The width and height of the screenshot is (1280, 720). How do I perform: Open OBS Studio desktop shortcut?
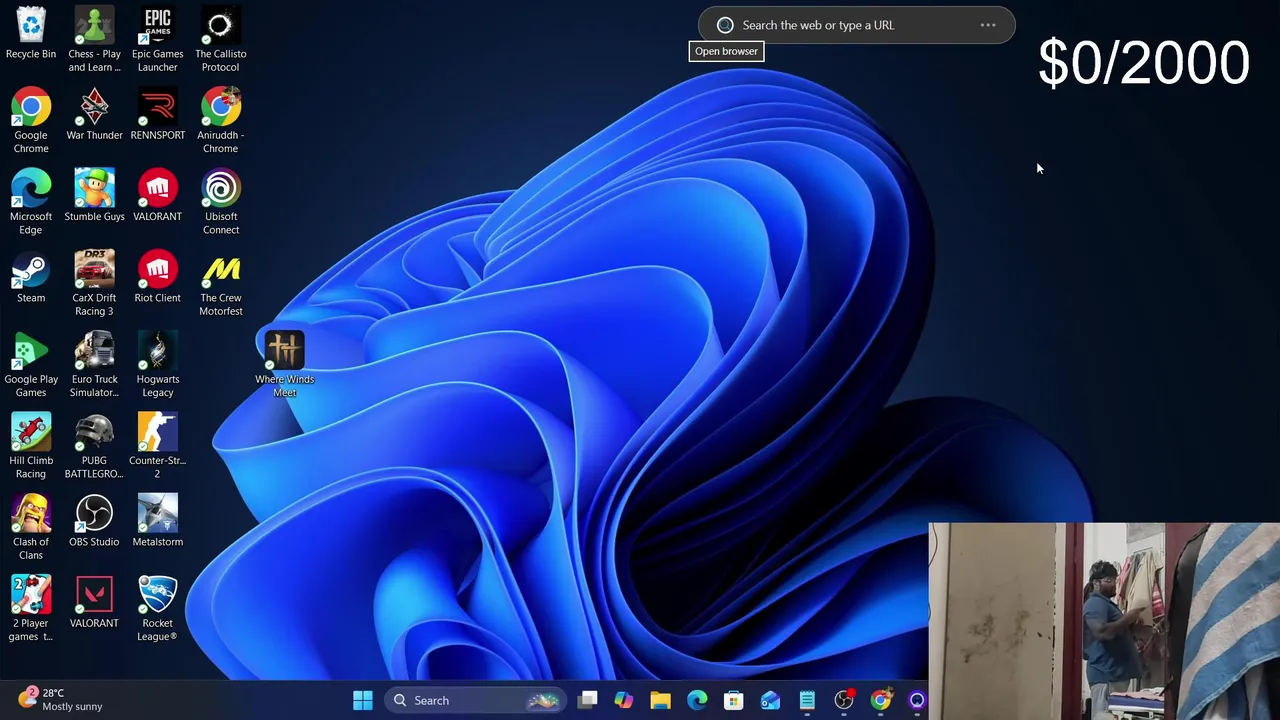pyautogui.click(x=94, y=520)
